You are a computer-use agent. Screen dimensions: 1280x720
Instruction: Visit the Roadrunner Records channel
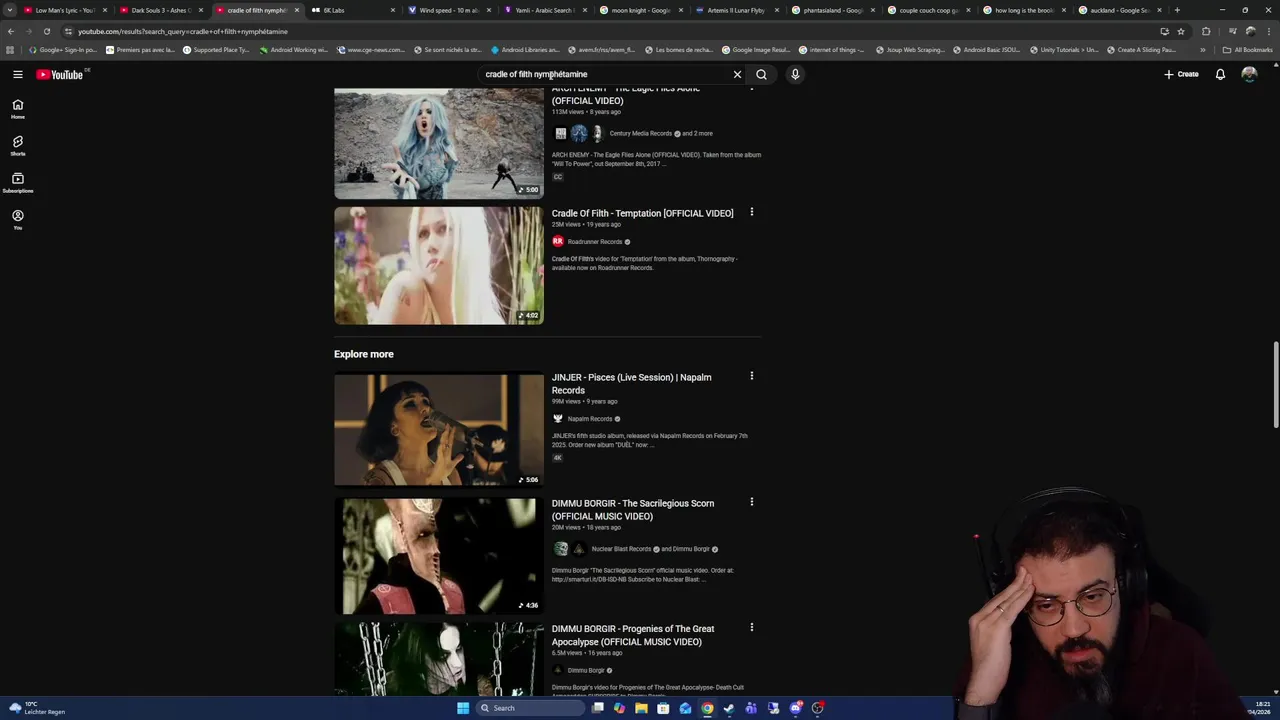tap(595, 242)
